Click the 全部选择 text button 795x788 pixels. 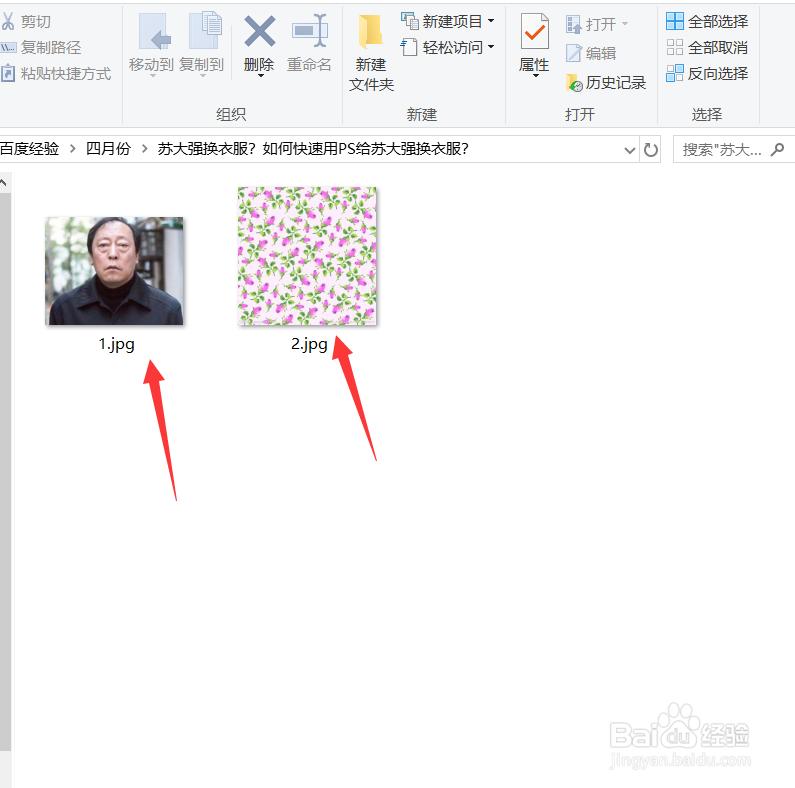[x=718, y=22]
